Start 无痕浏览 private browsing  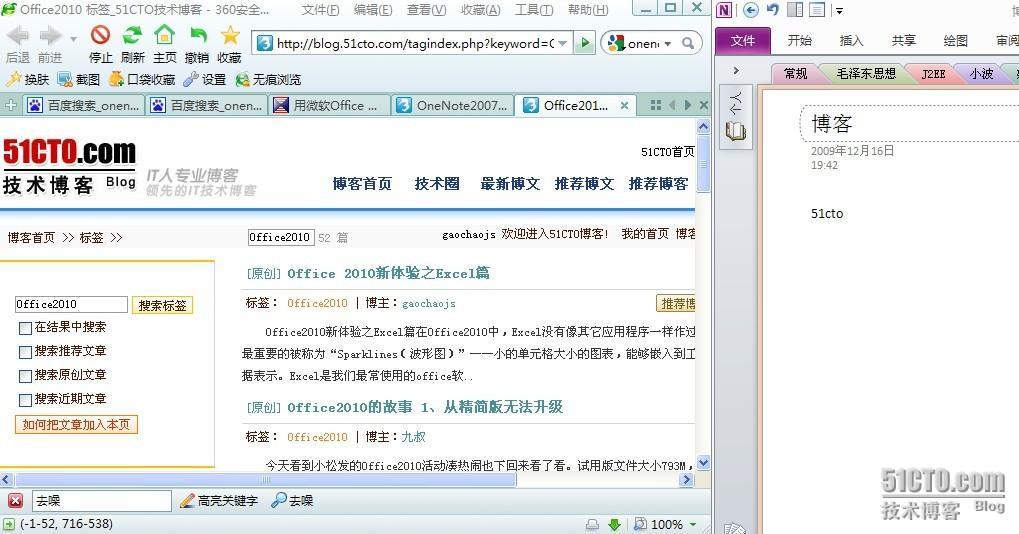click(268, 79)
